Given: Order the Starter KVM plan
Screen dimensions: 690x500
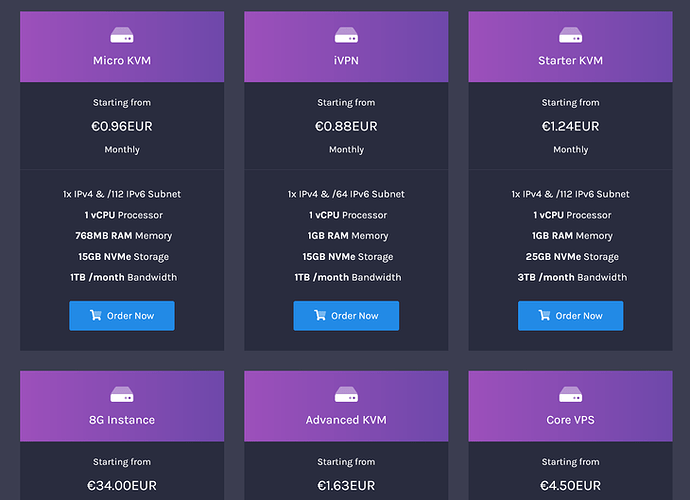Looking at the screenshot, I should point(570,316).
